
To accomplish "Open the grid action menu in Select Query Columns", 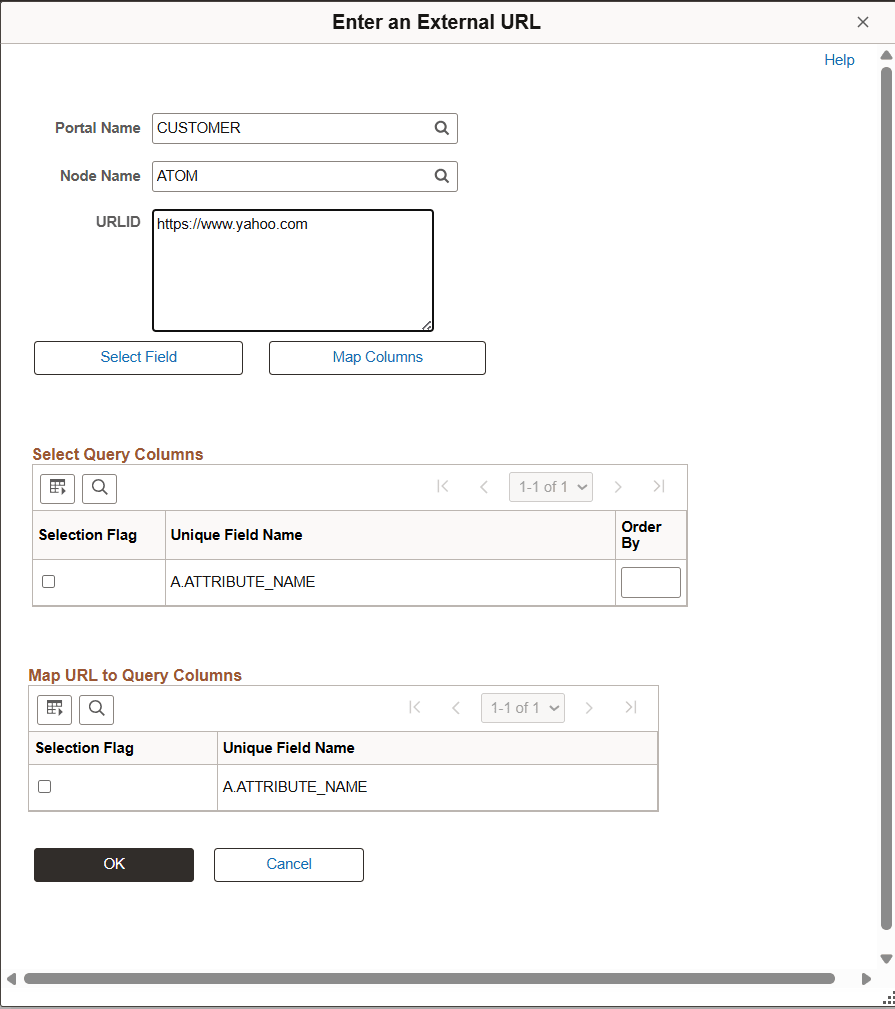I will 57,488.
